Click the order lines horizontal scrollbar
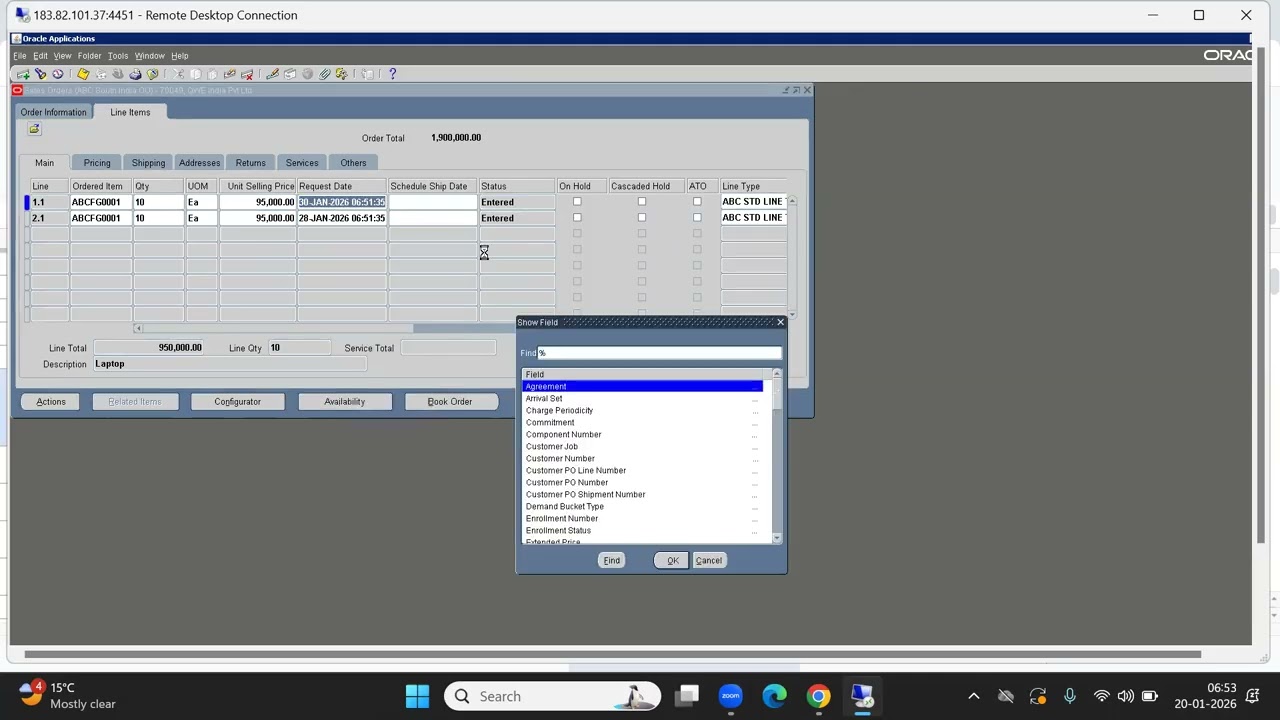1280x720 pixels. [x=324, y=328]
